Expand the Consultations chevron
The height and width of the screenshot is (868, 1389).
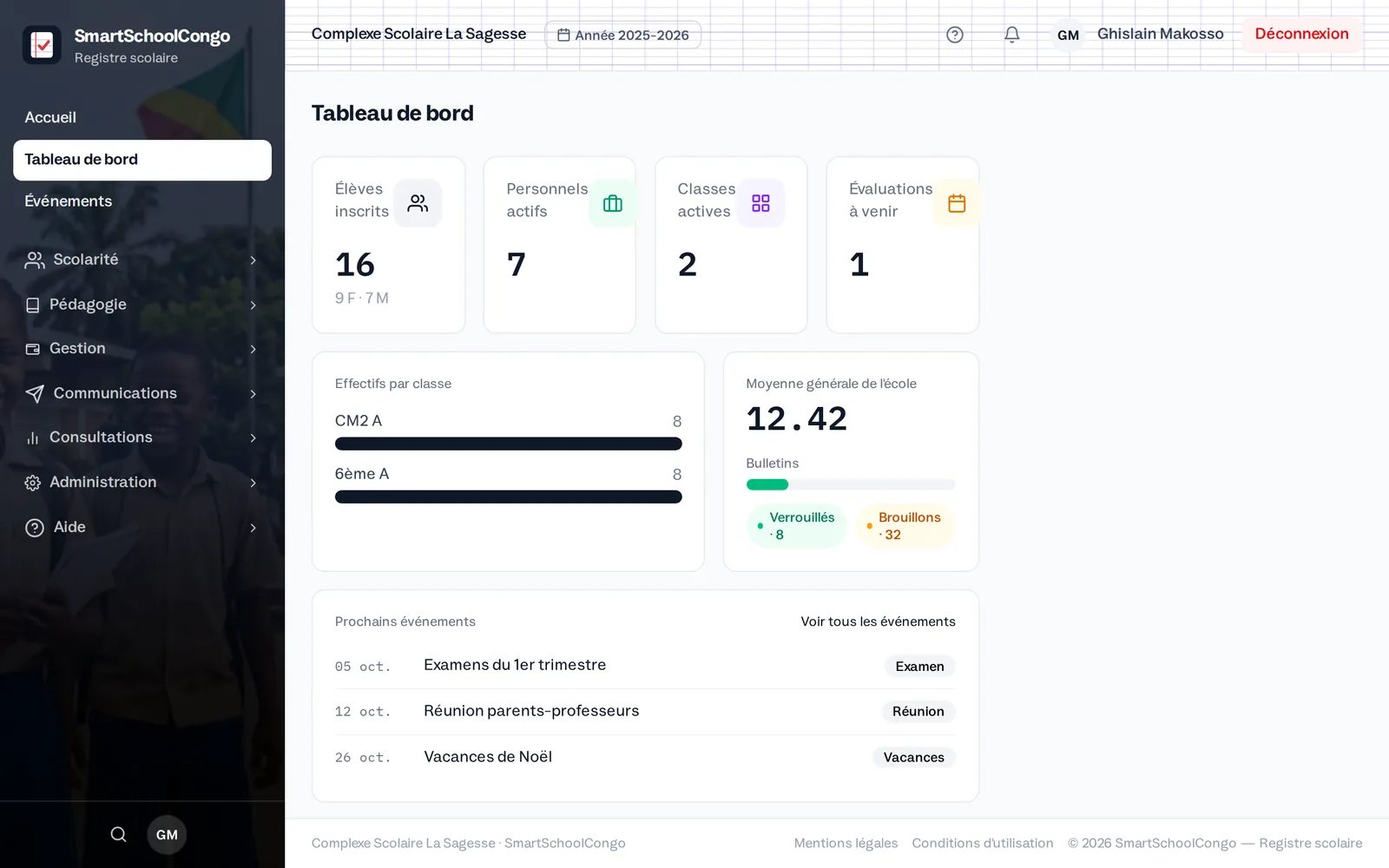[x=253, y=438]
